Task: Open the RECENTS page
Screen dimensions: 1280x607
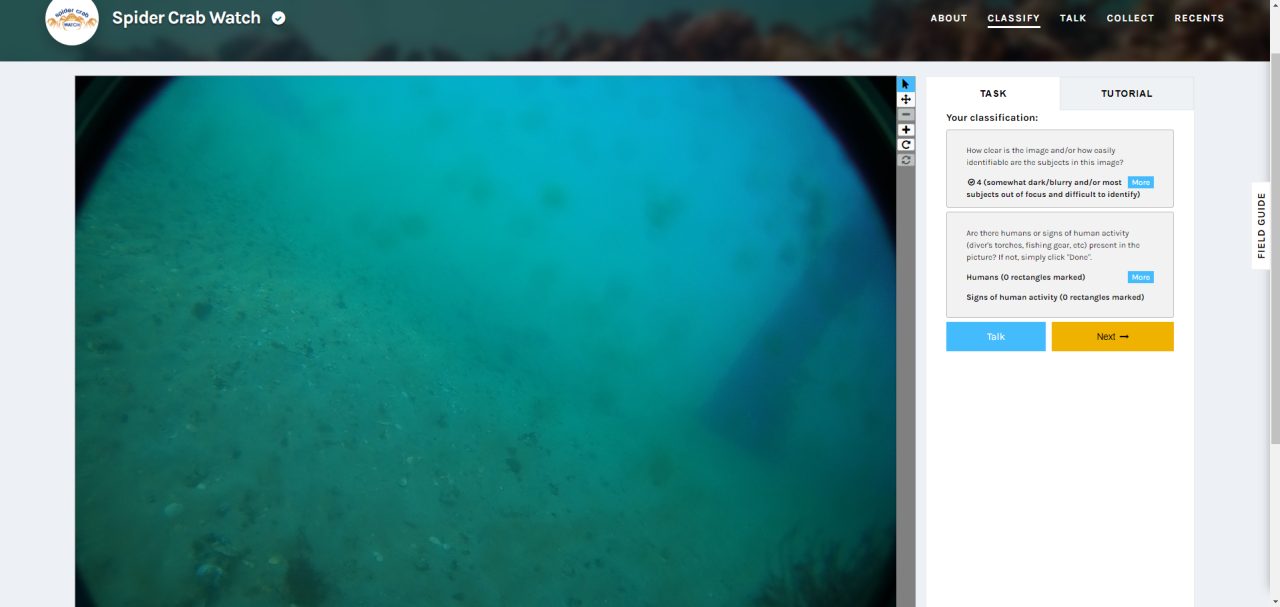Action: 1199,18
